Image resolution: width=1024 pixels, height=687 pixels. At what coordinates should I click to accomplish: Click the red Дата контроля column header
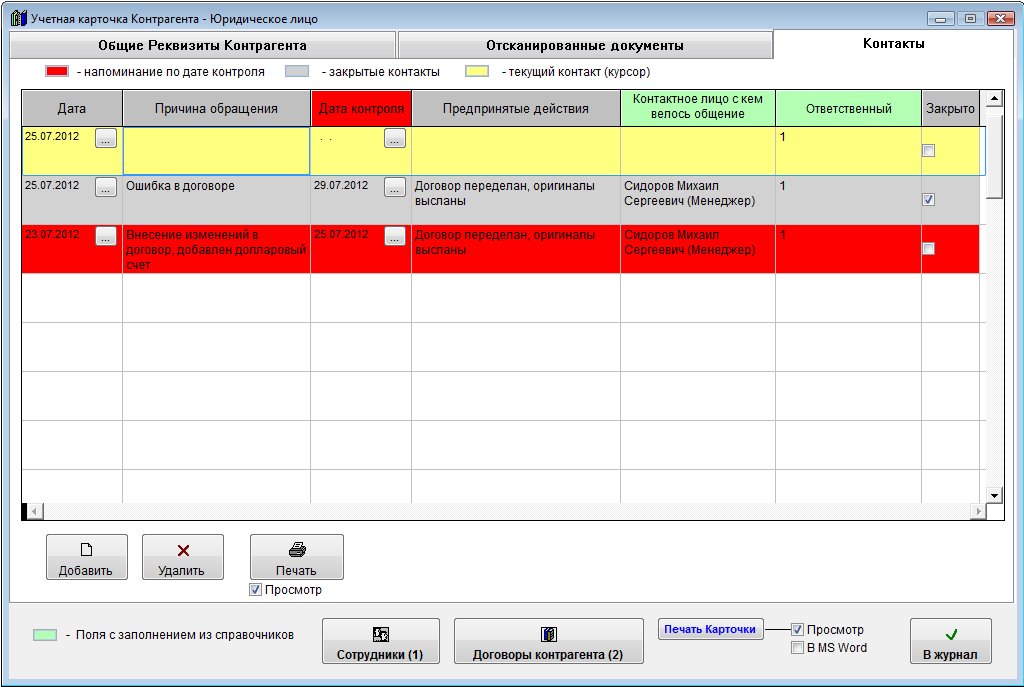click(x=361, y=108)
